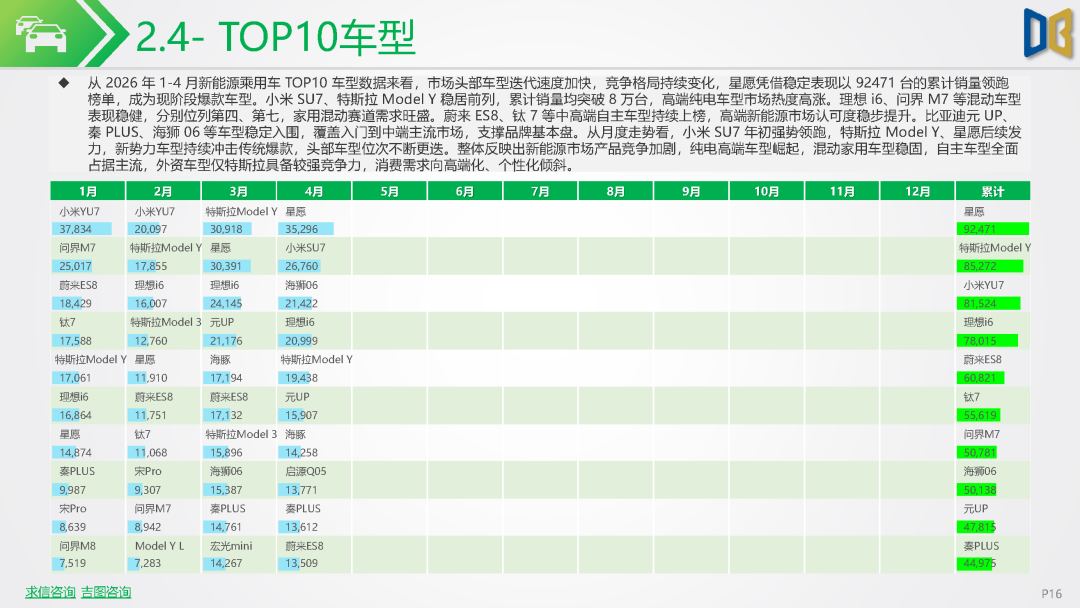1080x608 pixels.
Task: Click the 9,307 value in February
Action: (x=147, y=490)
